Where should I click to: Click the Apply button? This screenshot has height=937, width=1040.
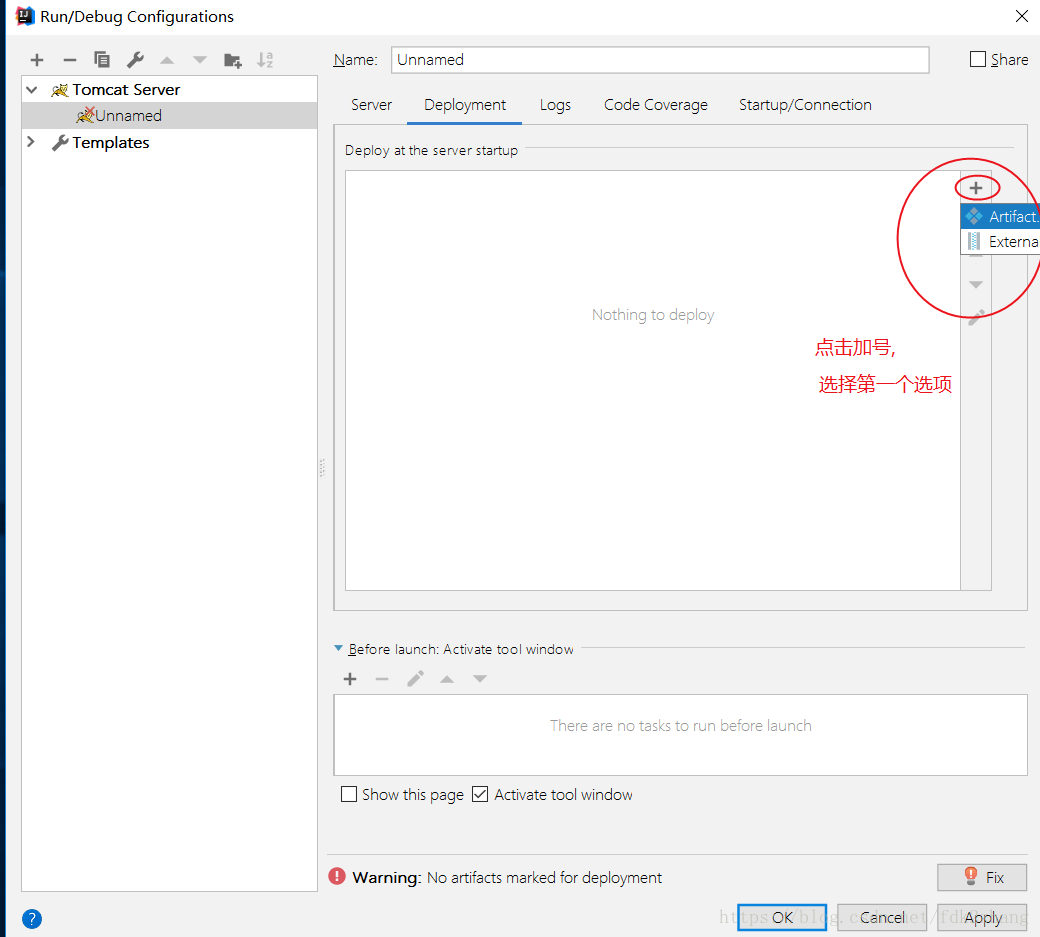point(982,917)
